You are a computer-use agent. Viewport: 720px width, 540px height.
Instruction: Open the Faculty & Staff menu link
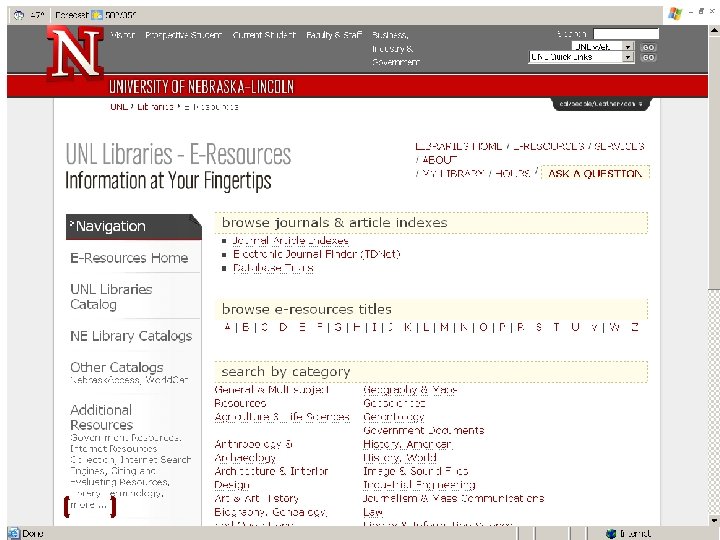click(x=334, y=35)
